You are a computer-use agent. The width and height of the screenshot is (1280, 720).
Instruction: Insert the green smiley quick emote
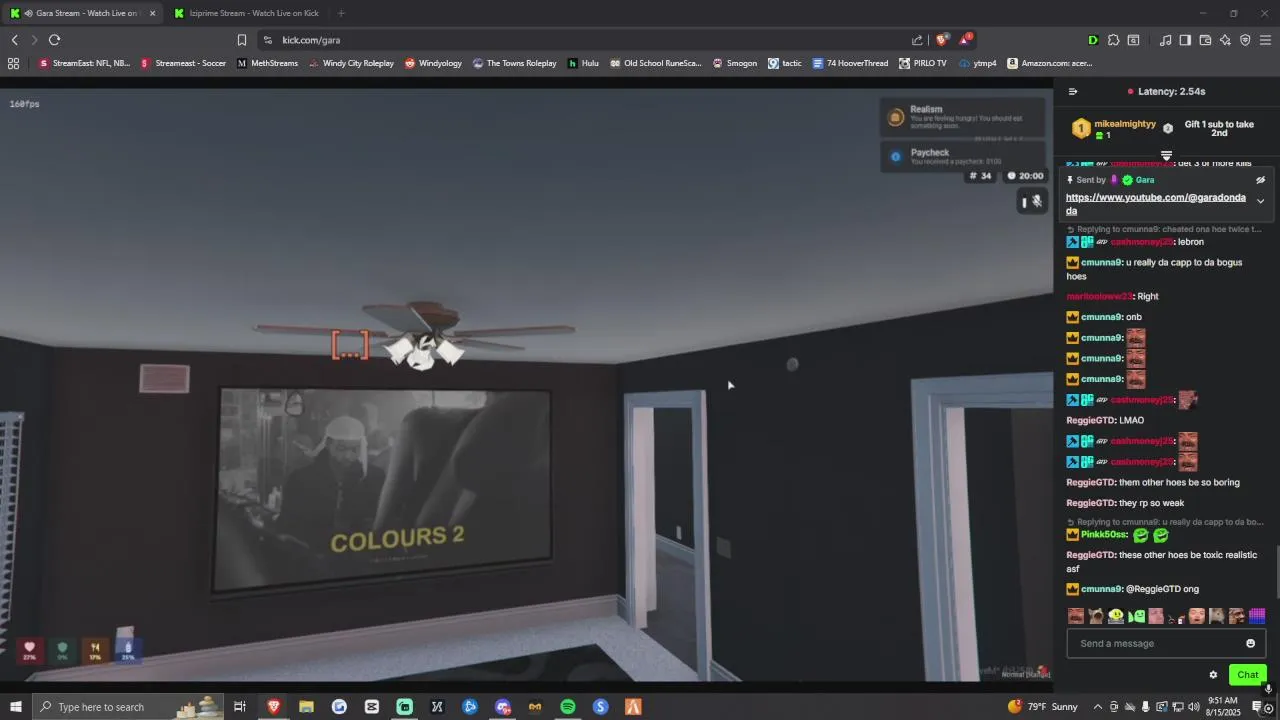coord(1136,616)
